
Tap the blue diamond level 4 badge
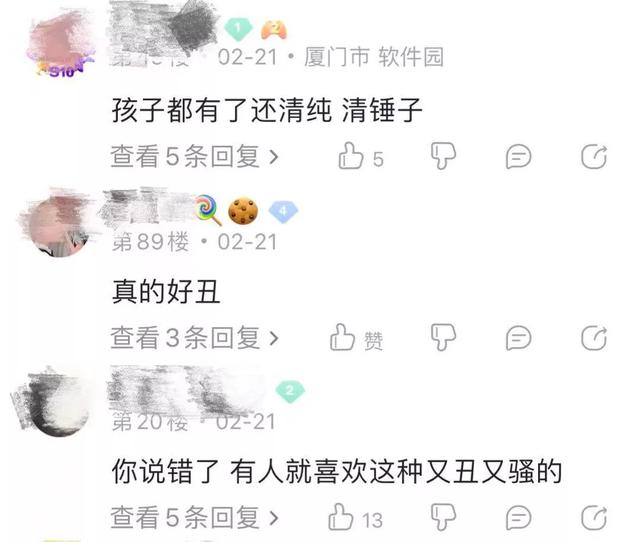click(283, 211)
